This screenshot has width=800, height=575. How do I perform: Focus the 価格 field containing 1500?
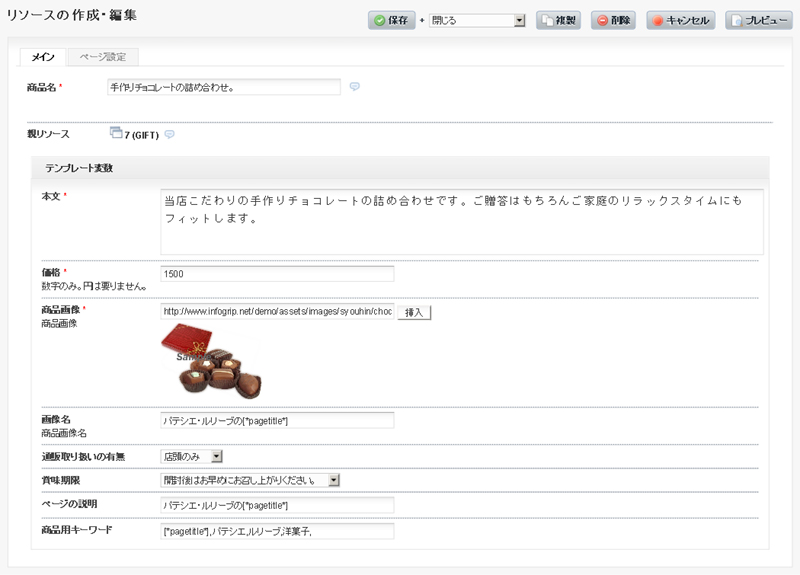[x=277, y=274]
